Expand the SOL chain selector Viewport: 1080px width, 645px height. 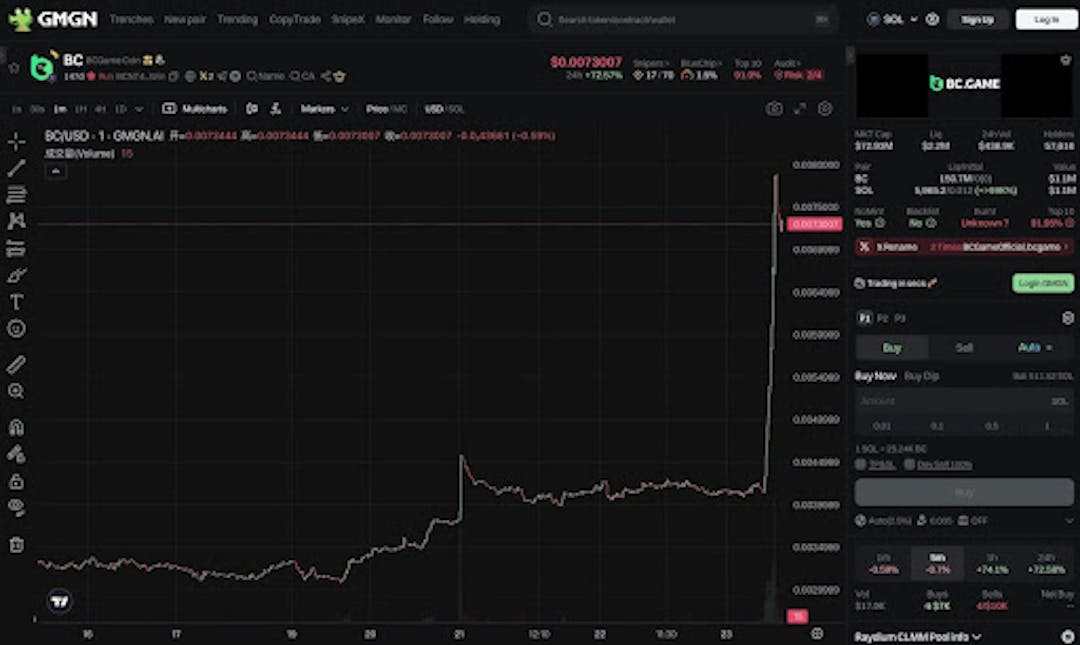click(892, 19)
